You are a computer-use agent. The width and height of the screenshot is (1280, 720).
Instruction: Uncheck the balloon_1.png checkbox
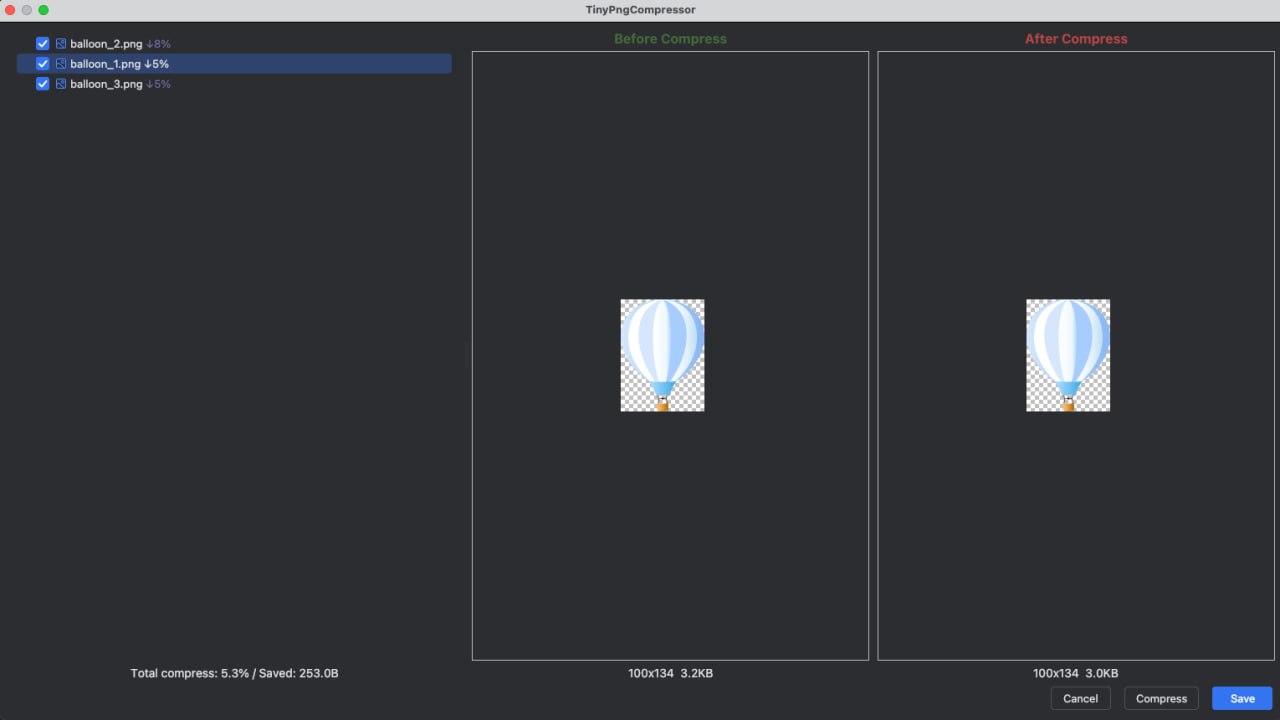pyautogui.click(x=43, y=64)
